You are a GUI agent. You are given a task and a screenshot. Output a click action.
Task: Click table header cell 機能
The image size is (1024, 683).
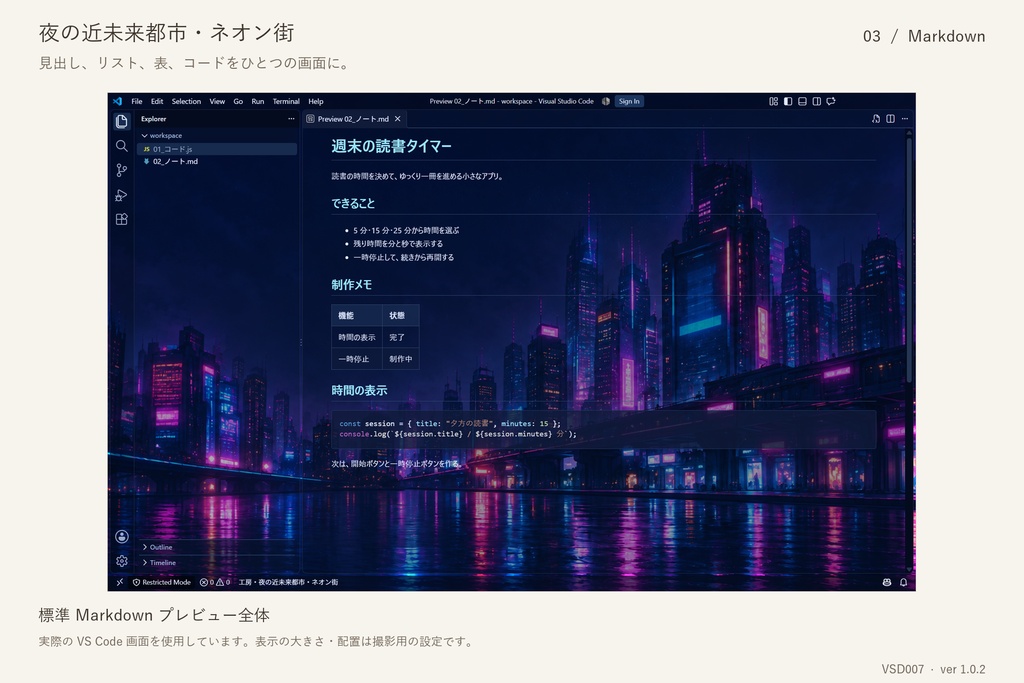(357, 315)
